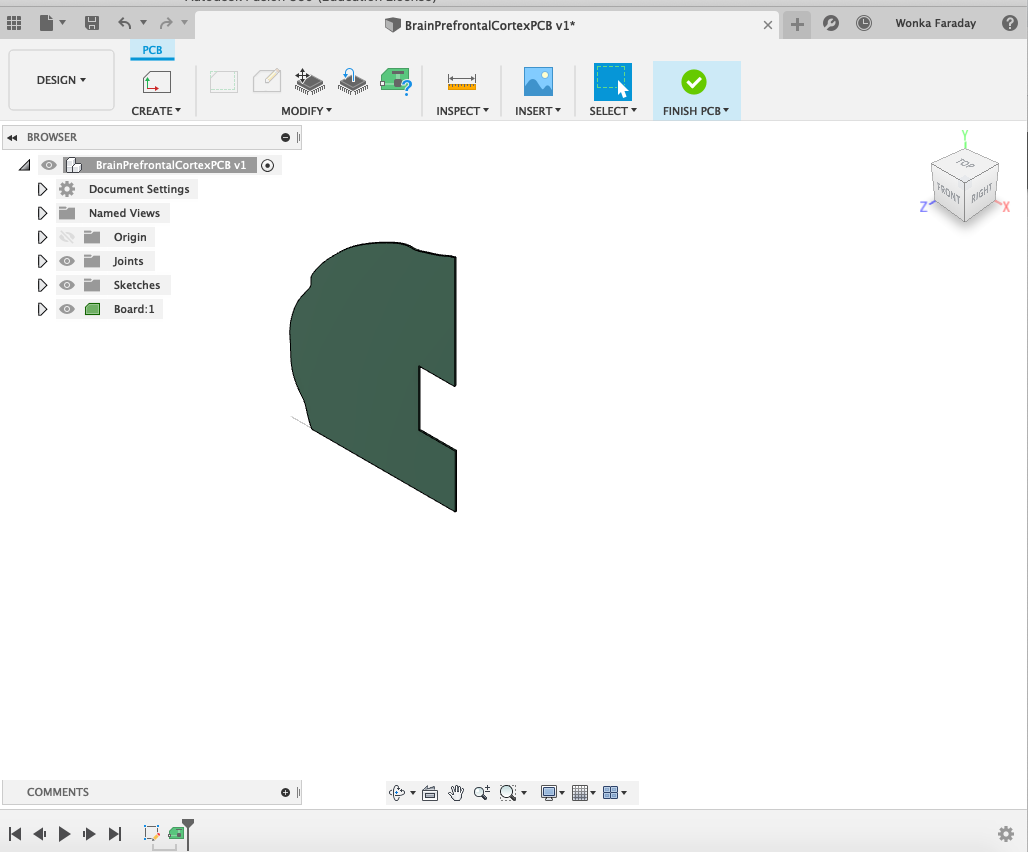Viewport: 1028px width, 852px height.
Task: Switch to the PCB ribbon tab
Action: click(152, 50)
